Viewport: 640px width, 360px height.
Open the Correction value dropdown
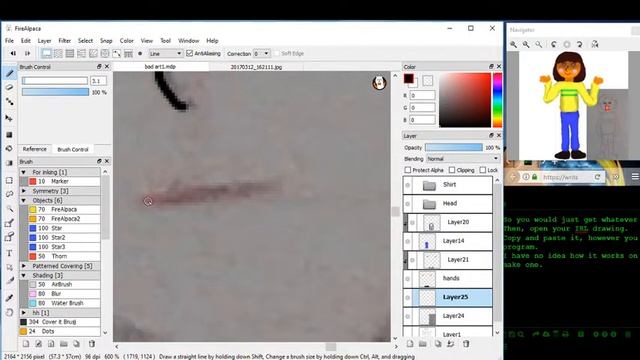261,53
